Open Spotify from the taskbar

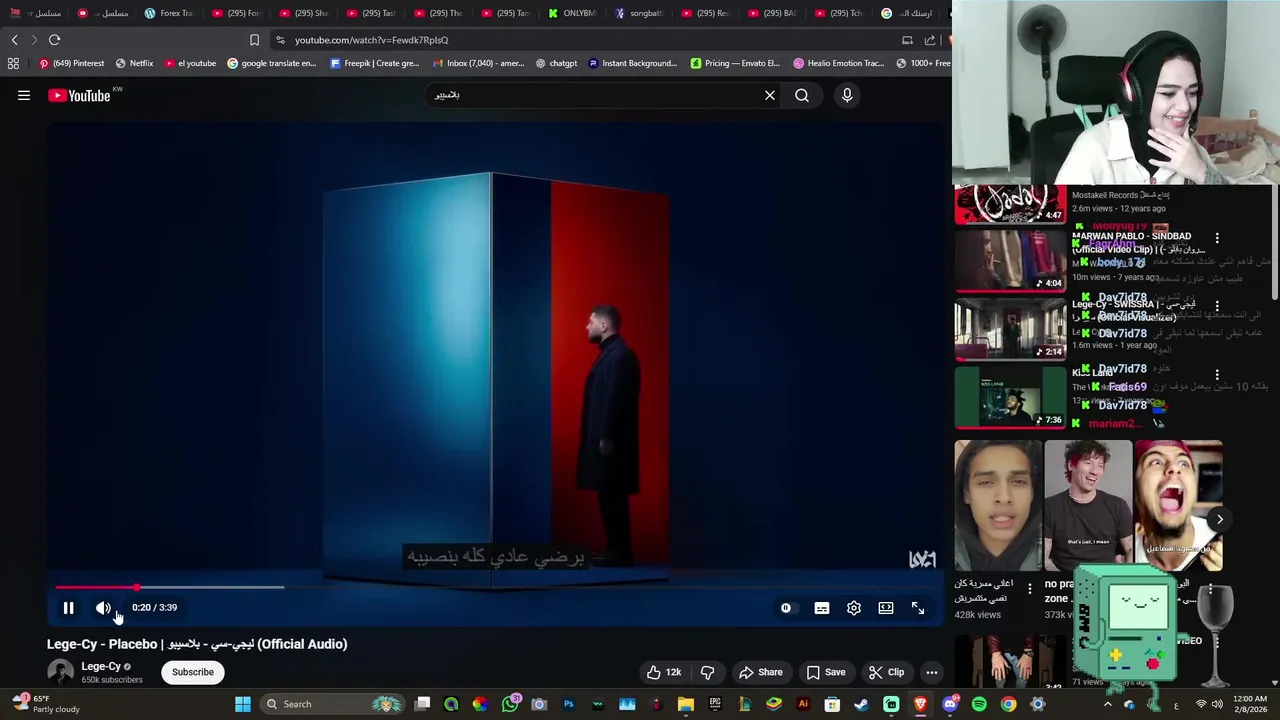click(x=979, y=704)
